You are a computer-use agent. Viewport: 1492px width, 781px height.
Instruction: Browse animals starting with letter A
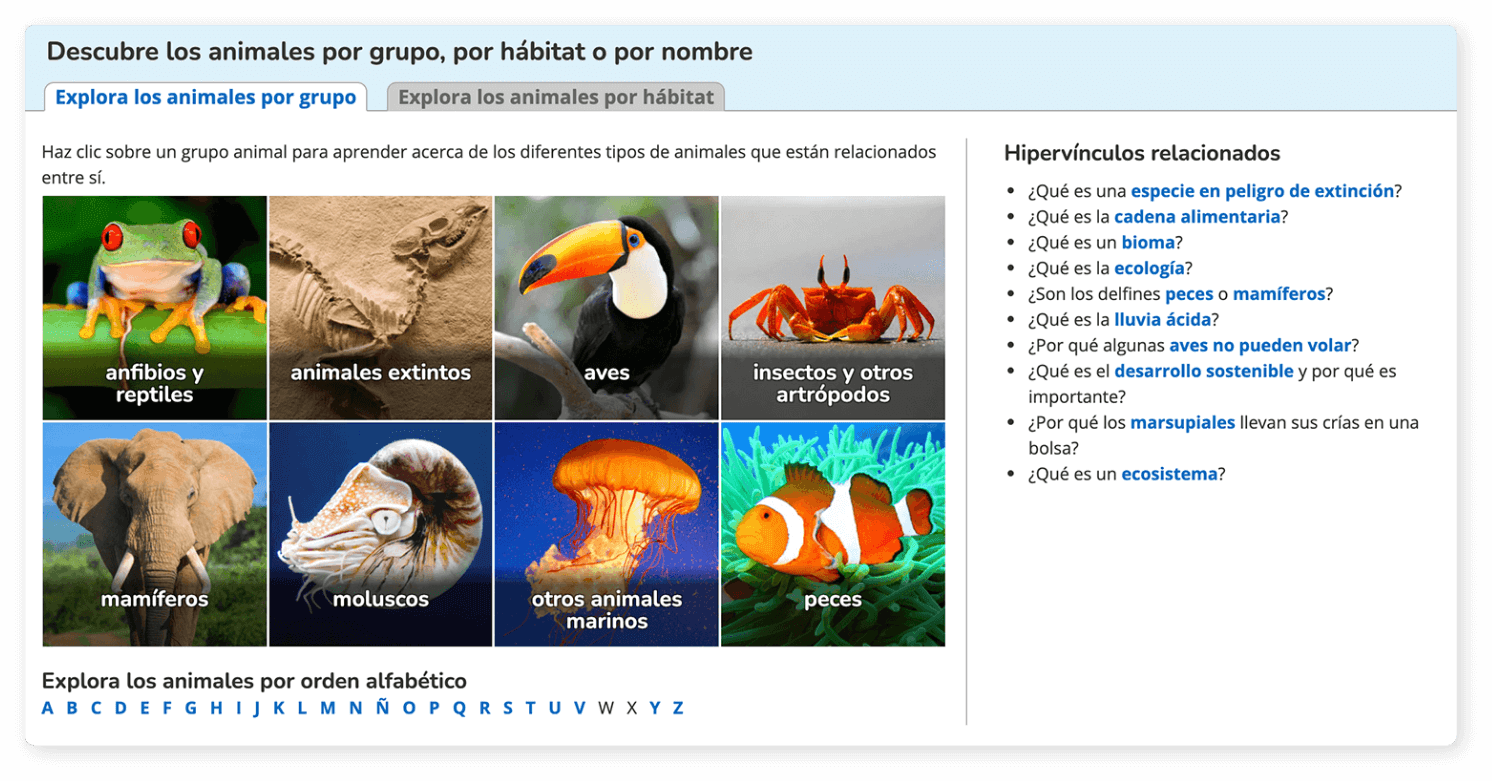47,708
